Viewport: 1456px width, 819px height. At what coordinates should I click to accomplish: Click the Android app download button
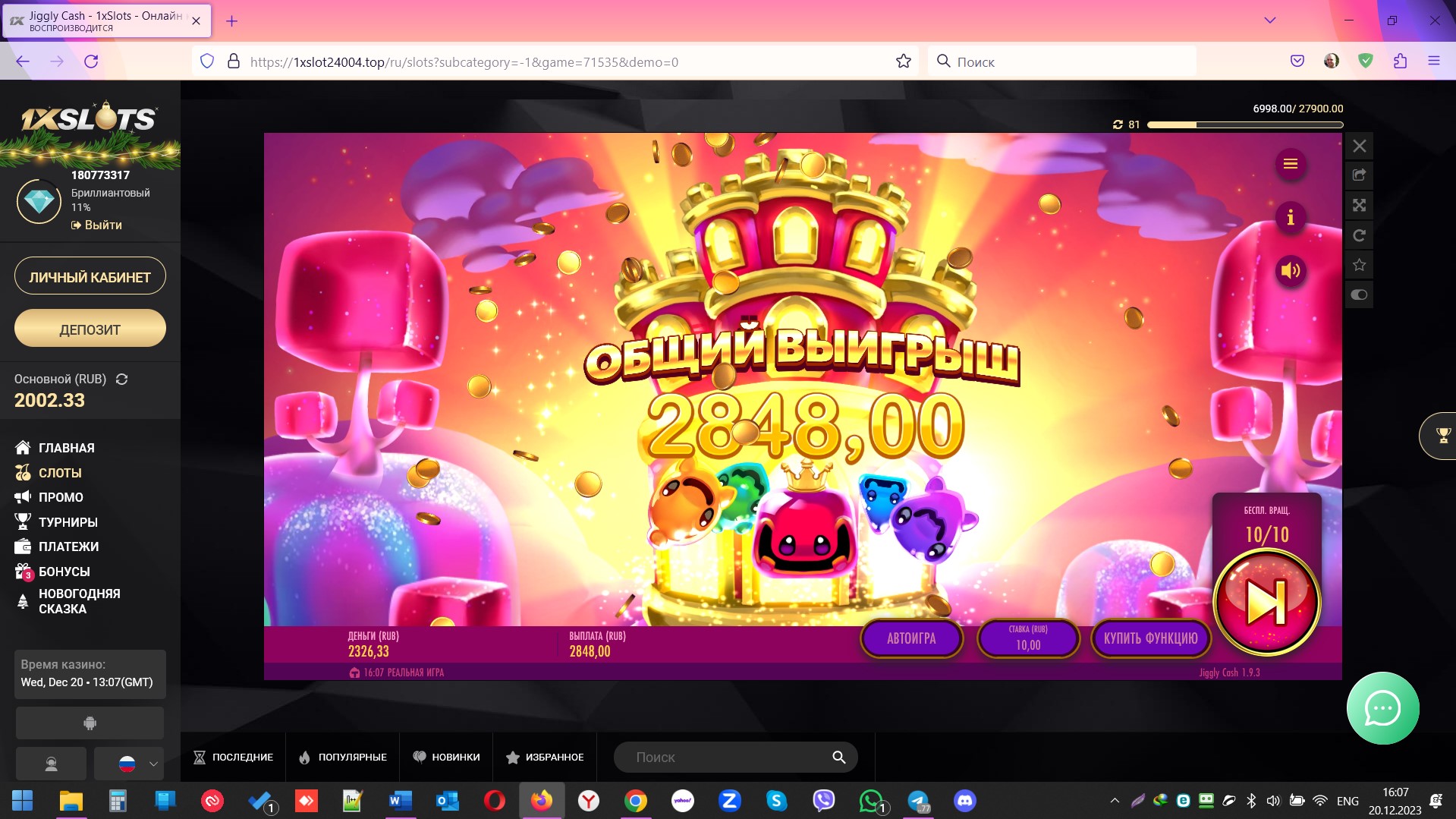tap(90, 723)
